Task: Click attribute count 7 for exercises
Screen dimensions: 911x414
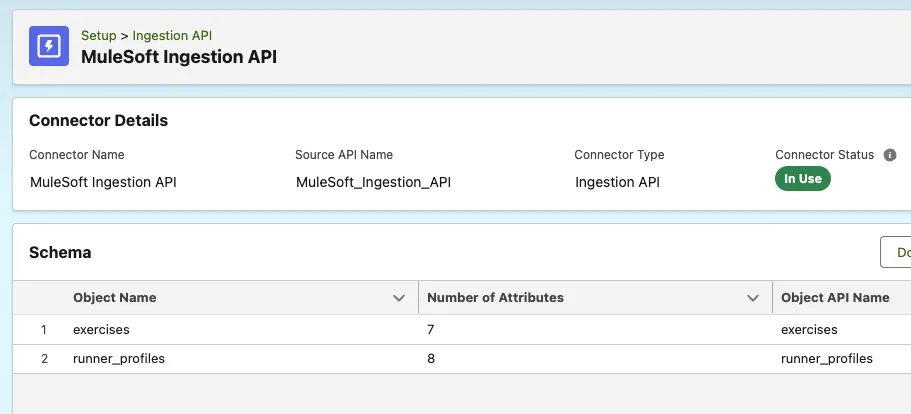Action: (431, 330)
